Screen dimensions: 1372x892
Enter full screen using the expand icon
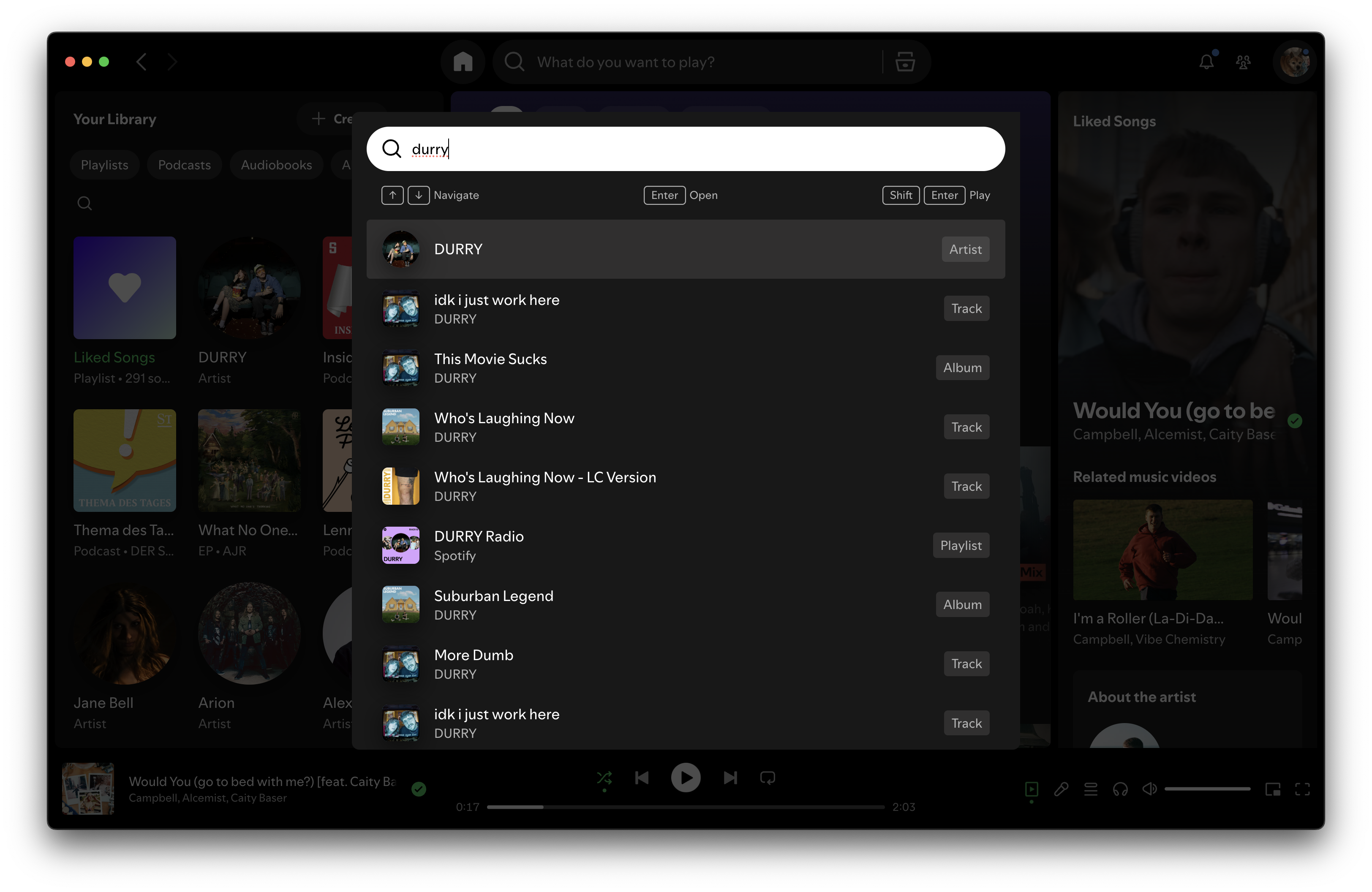(x=1302, y=789)
